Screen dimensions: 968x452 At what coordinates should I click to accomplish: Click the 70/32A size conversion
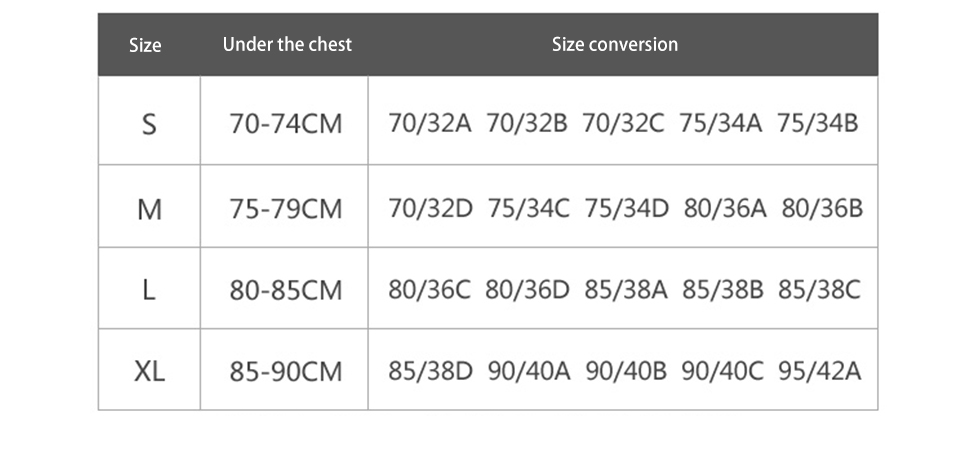429,125
